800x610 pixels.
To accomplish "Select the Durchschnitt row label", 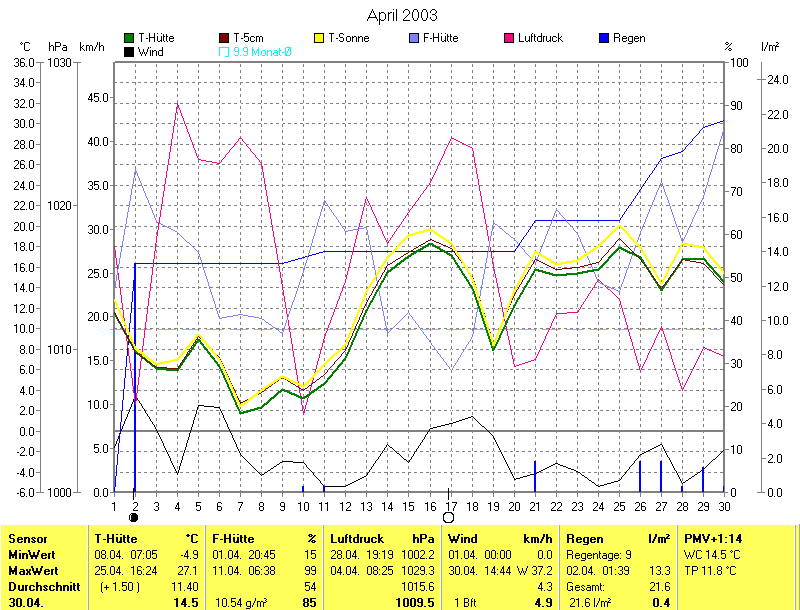I will pyautogui.click(x=44, y=586).
